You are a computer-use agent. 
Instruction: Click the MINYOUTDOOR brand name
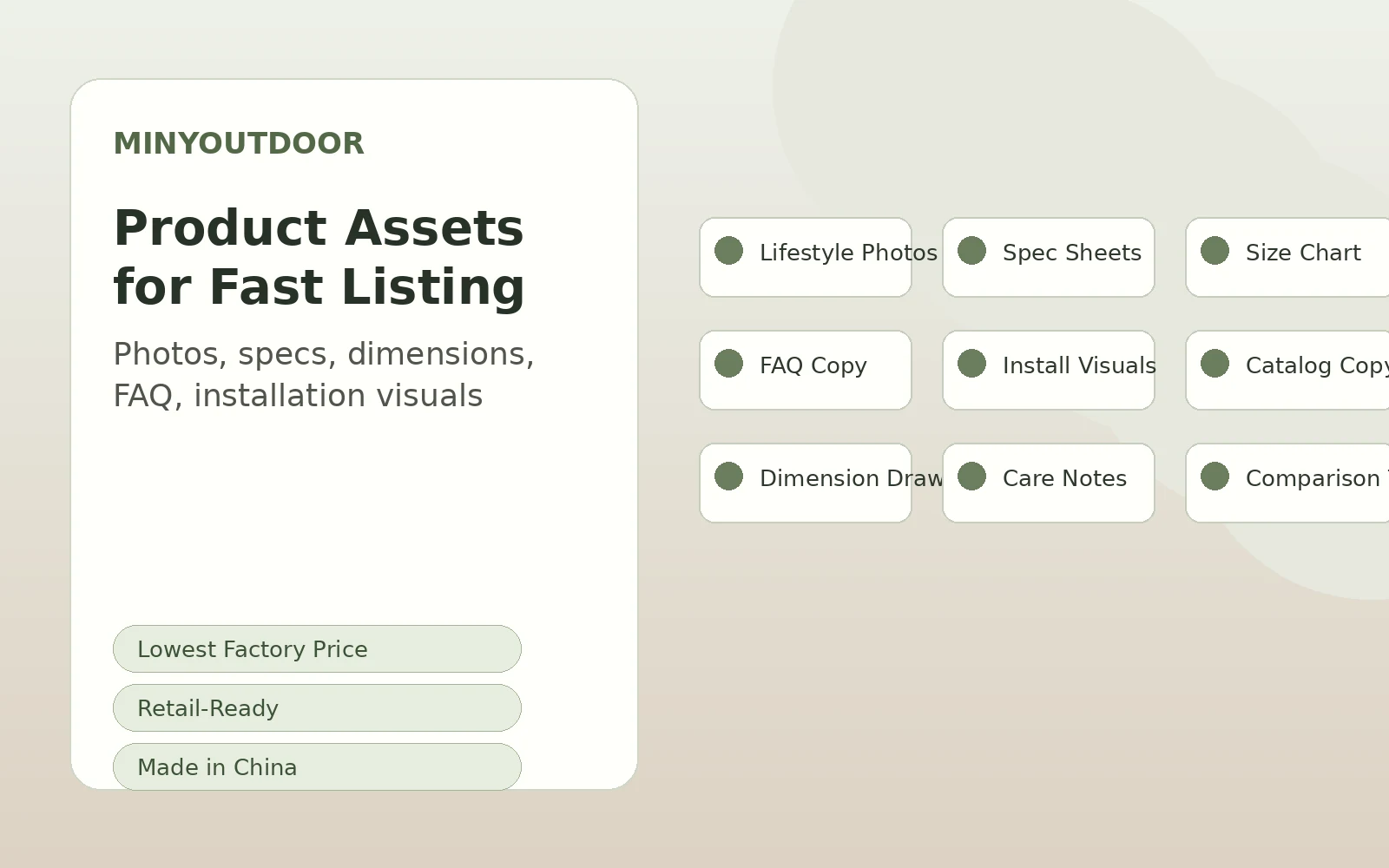(x=239, y=143)
